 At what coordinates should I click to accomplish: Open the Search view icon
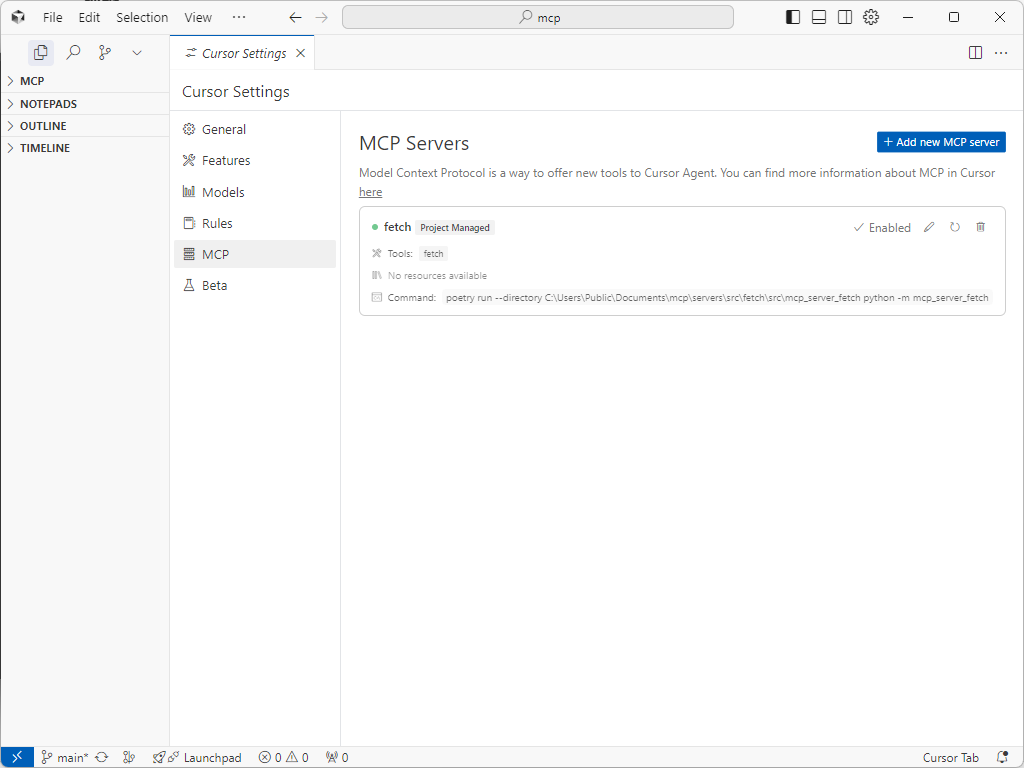[73, 52]
